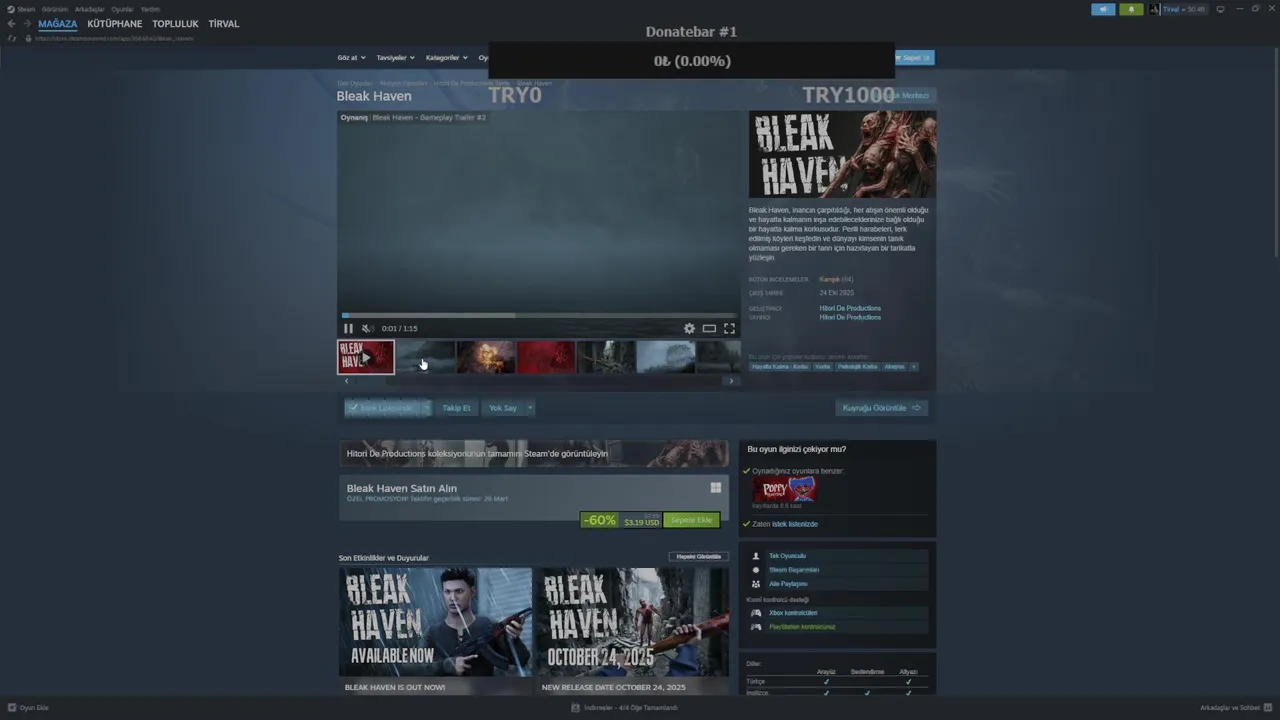This screenshot has height=720, width=1280.
Task: Reload the store page with refresh icon
Action: click(x=12, y=38)
